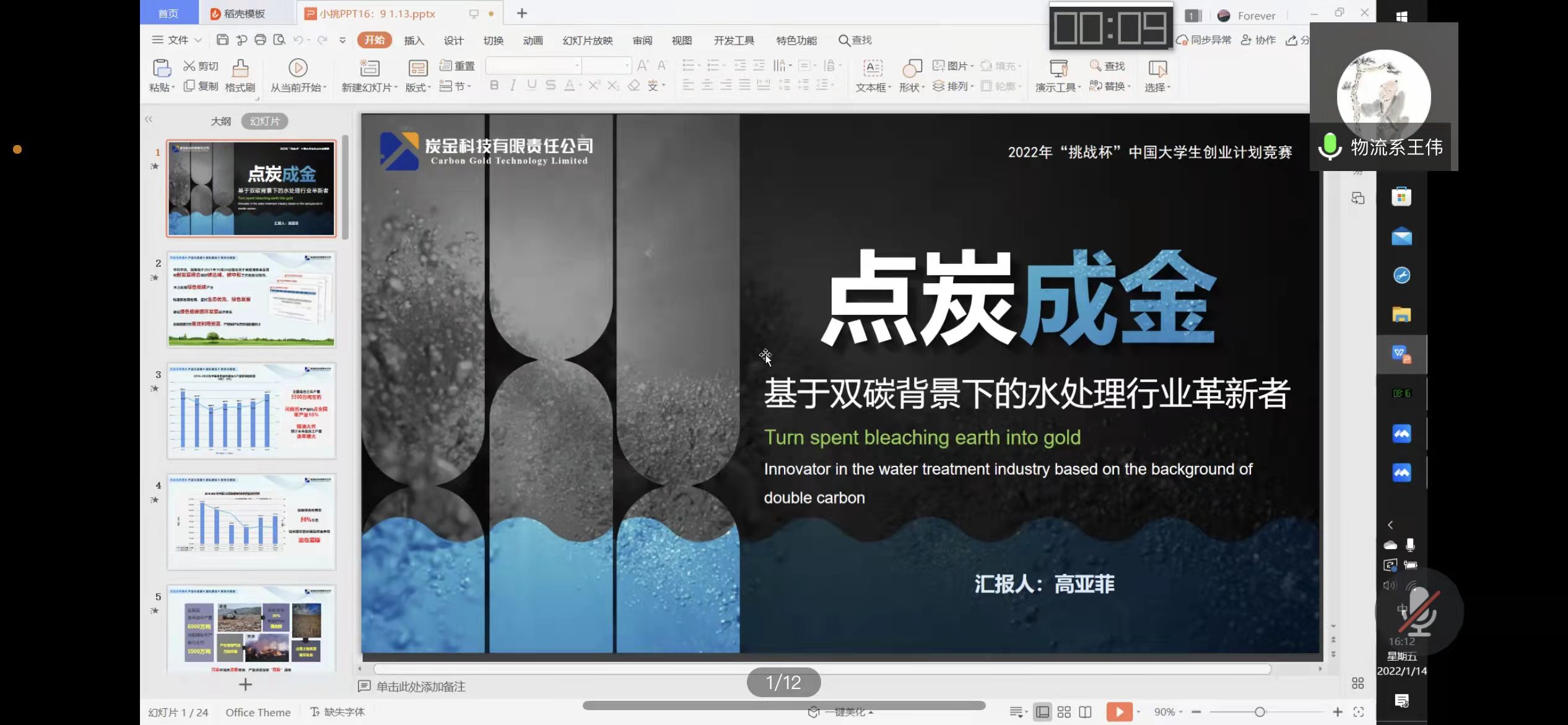
Task: Open Presentation Tools (演示工具)
Action: click(1058, 76)
